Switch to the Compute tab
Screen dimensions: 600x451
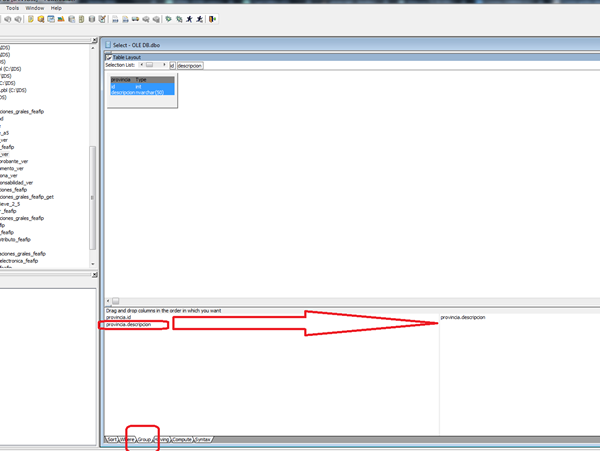coord(182,440)
